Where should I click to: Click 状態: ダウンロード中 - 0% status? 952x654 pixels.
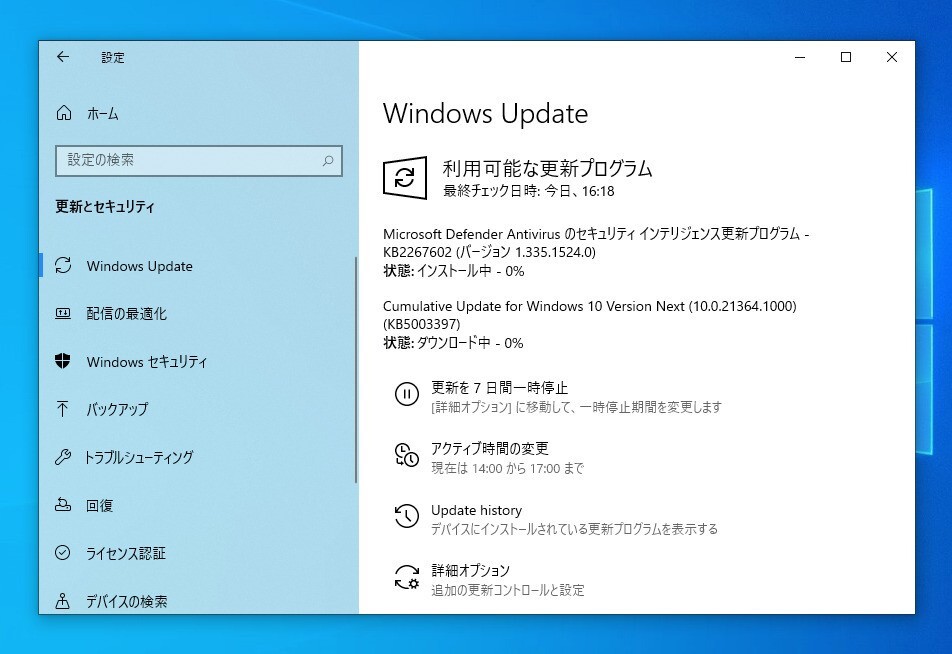pyautogui.click(x=453, y=343)
